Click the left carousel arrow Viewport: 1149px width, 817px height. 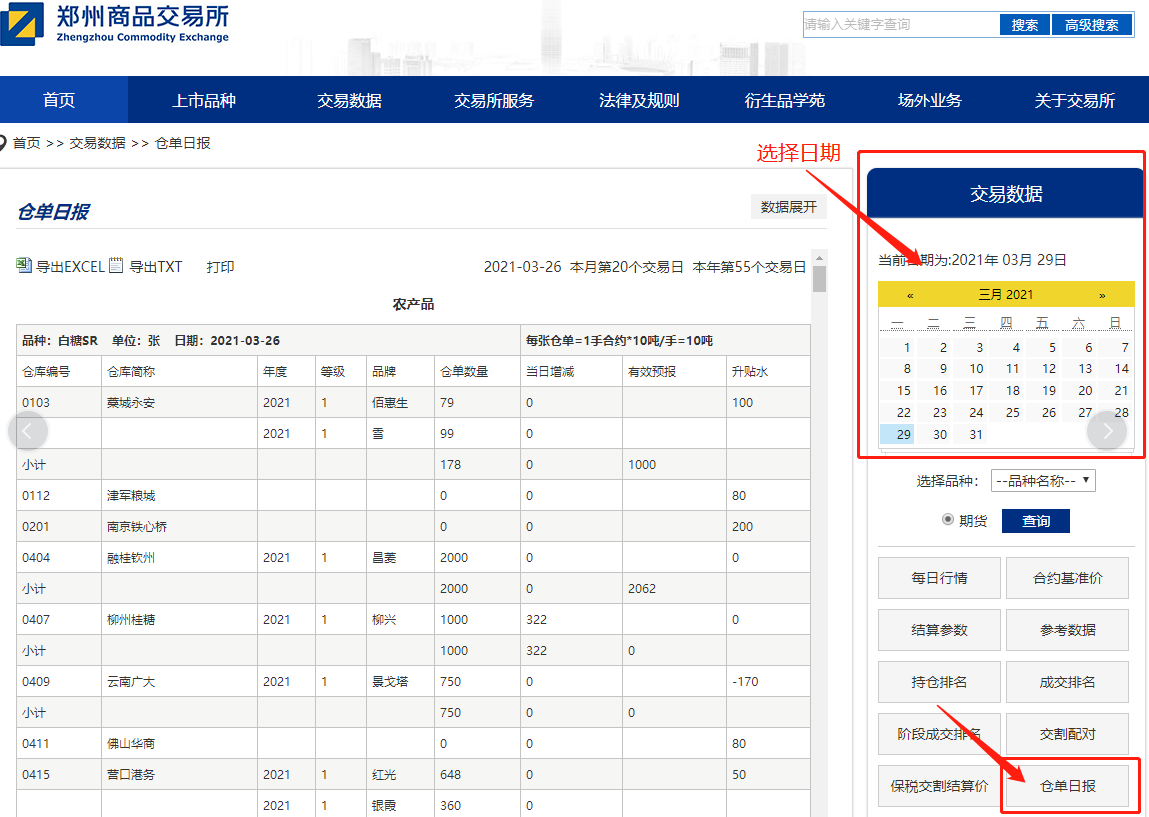pyautogui.click(x=28, y=431)
